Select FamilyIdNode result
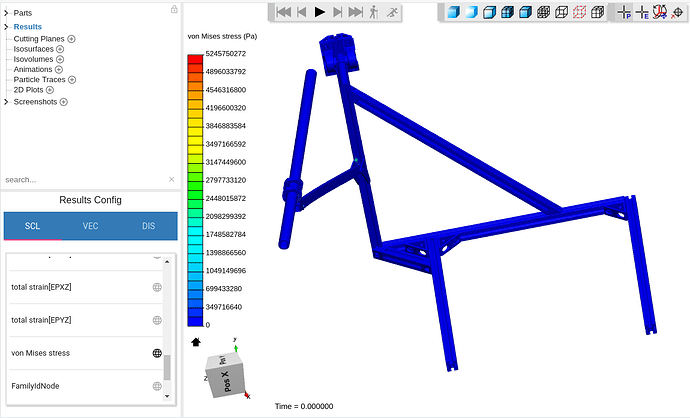This screenshot has height=418, width=690. coord(35,386)
